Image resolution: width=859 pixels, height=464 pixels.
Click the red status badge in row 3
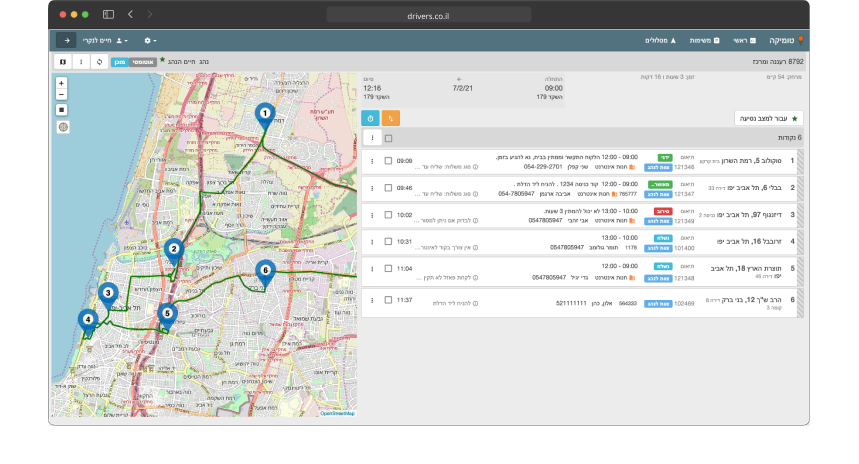[663, 211]
